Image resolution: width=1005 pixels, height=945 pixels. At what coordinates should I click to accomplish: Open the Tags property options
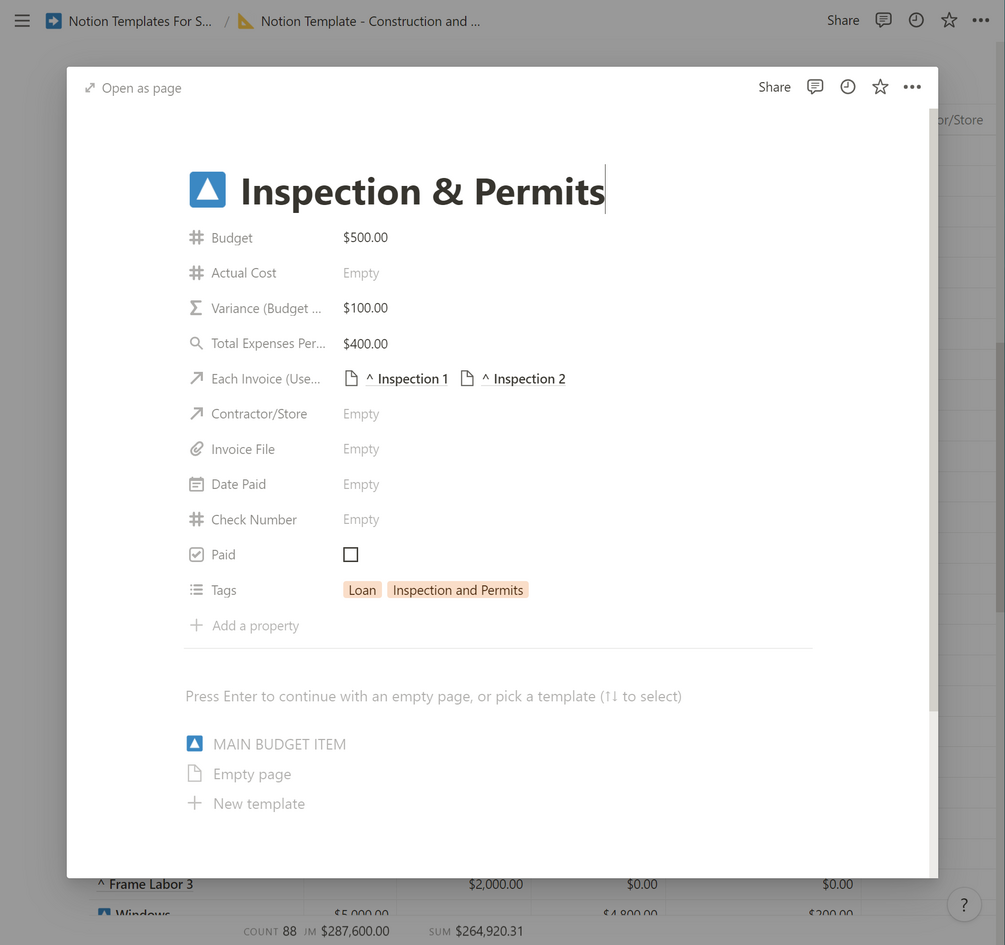[x=223, y=590]
